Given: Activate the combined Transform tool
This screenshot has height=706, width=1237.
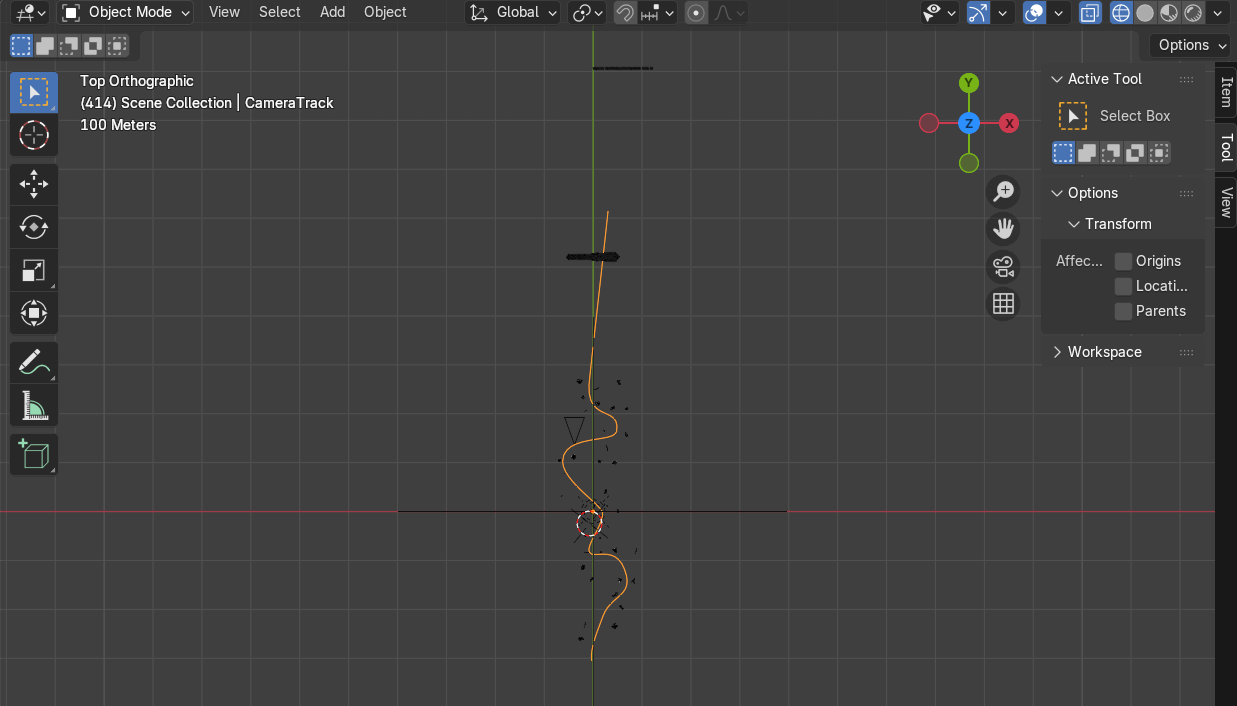Looking at the screenshot, I should click(34, 314).
